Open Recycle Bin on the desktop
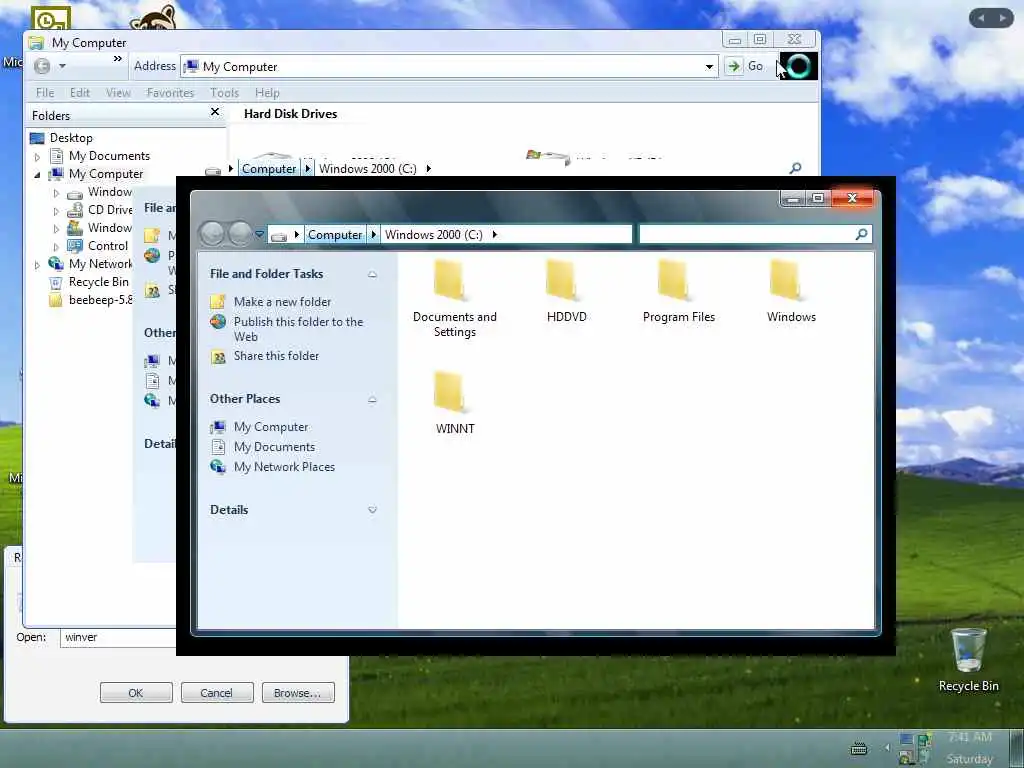The width and height of the screenshot is (1024, 768). tap(968, 660)
